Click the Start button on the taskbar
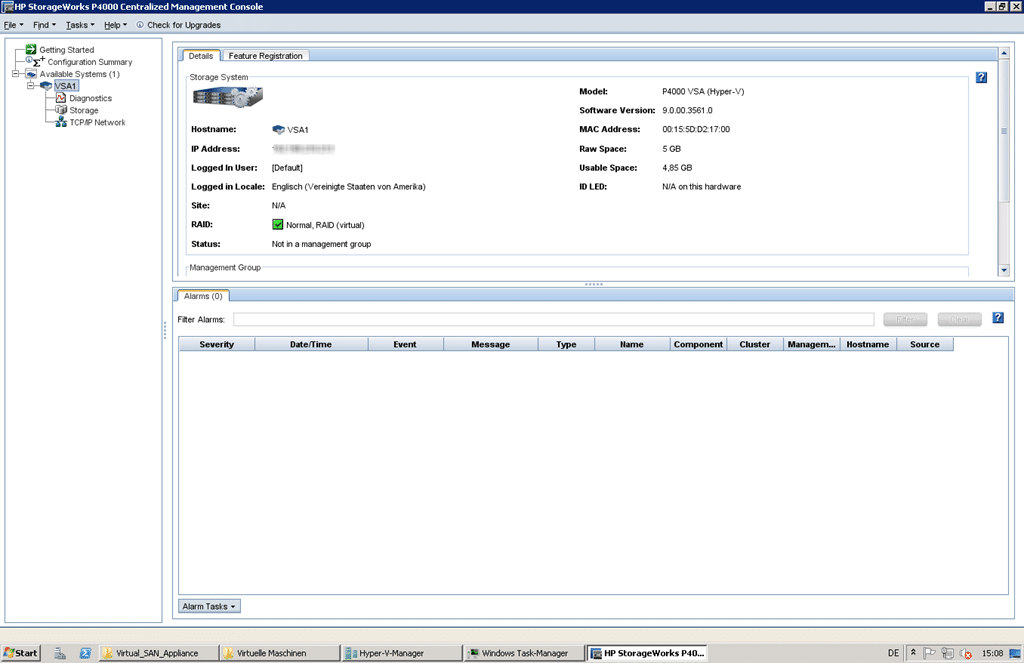Viewport: 1024px width, 663px height. click(x=21, y=653)
